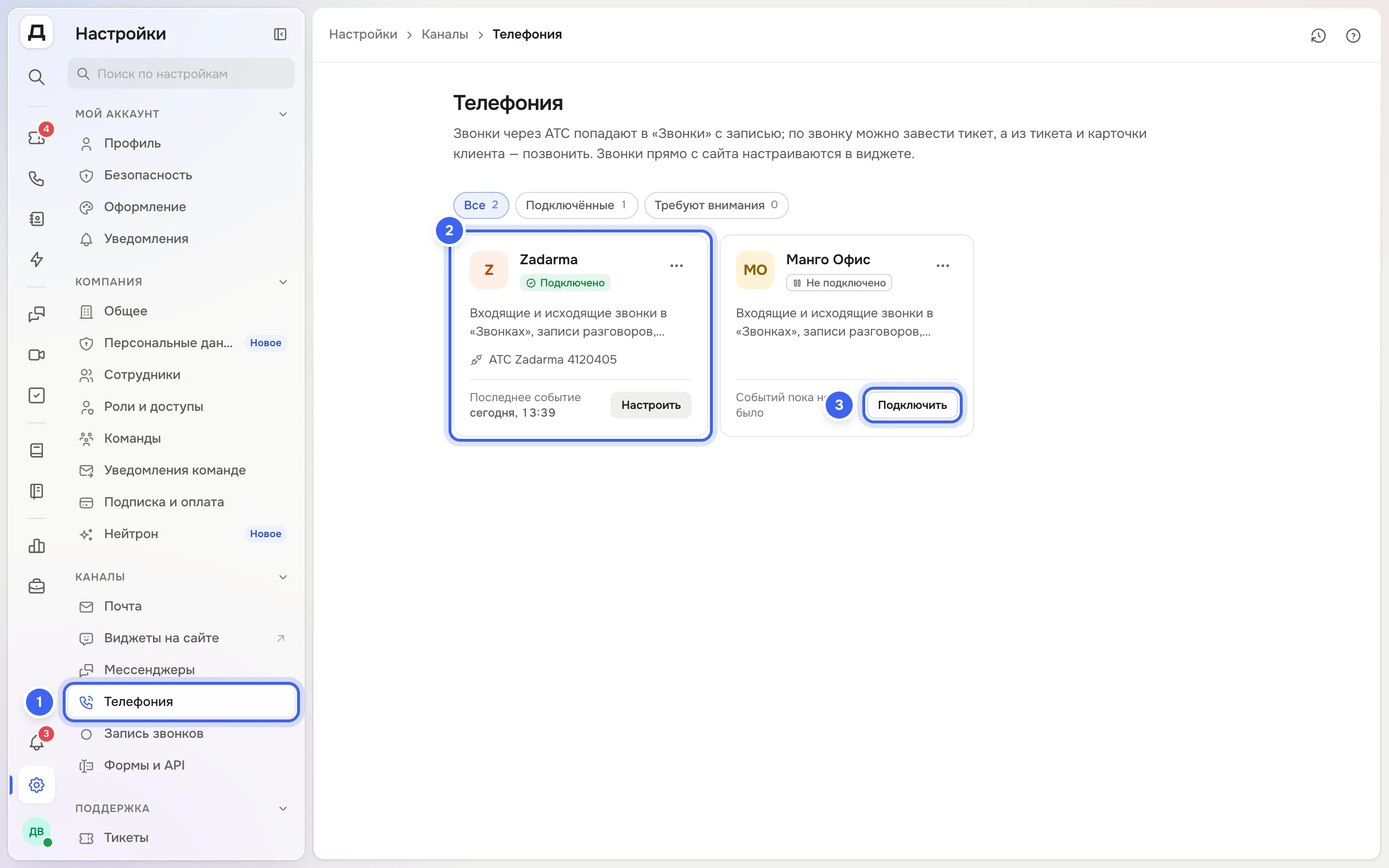
Task: Open the bar chart analytics icon
Action: pyautogui.click(x=37, y=545)
